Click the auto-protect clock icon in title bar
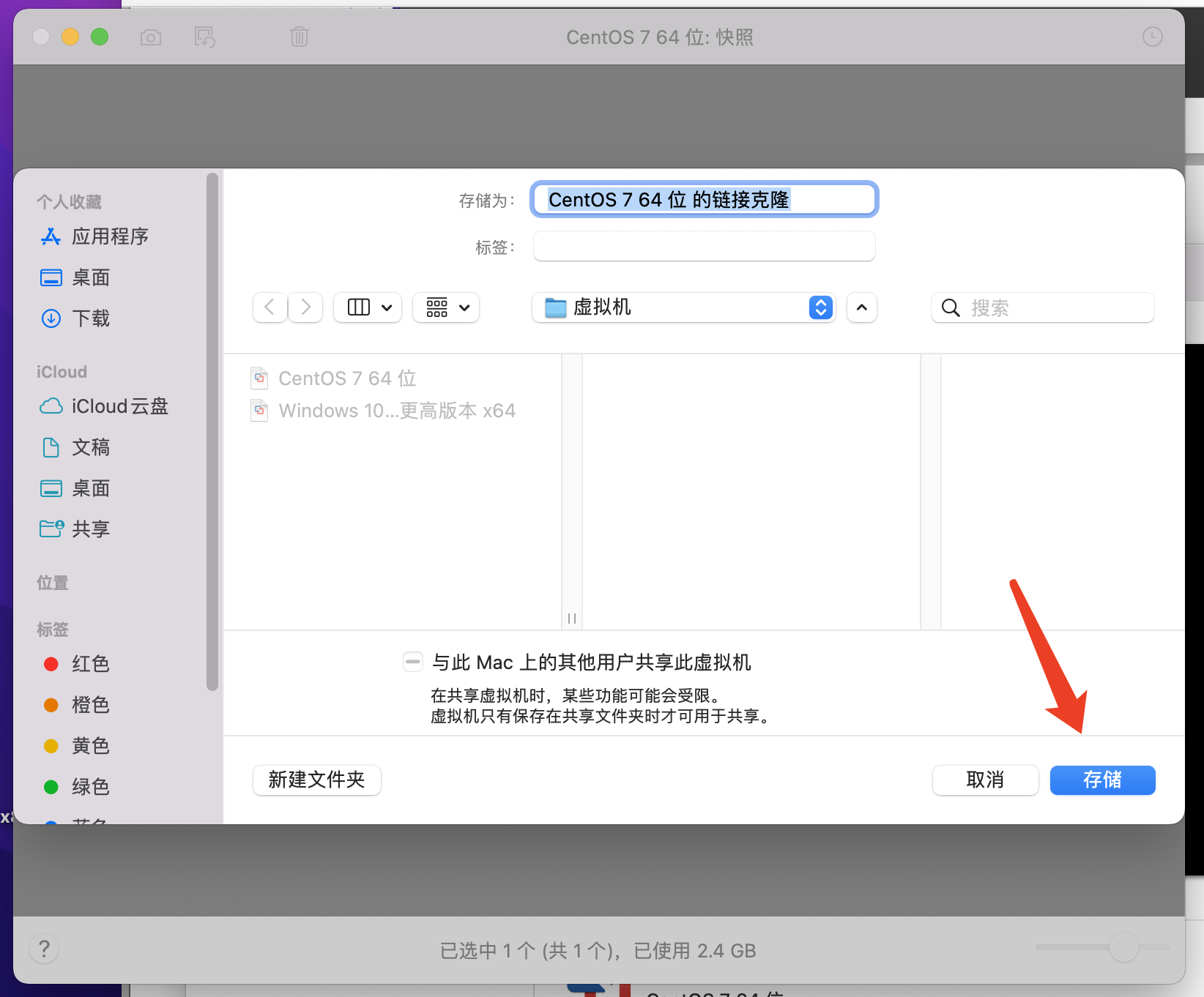Viewport: 1204px width, 997px height. [x=1153, y=37]
